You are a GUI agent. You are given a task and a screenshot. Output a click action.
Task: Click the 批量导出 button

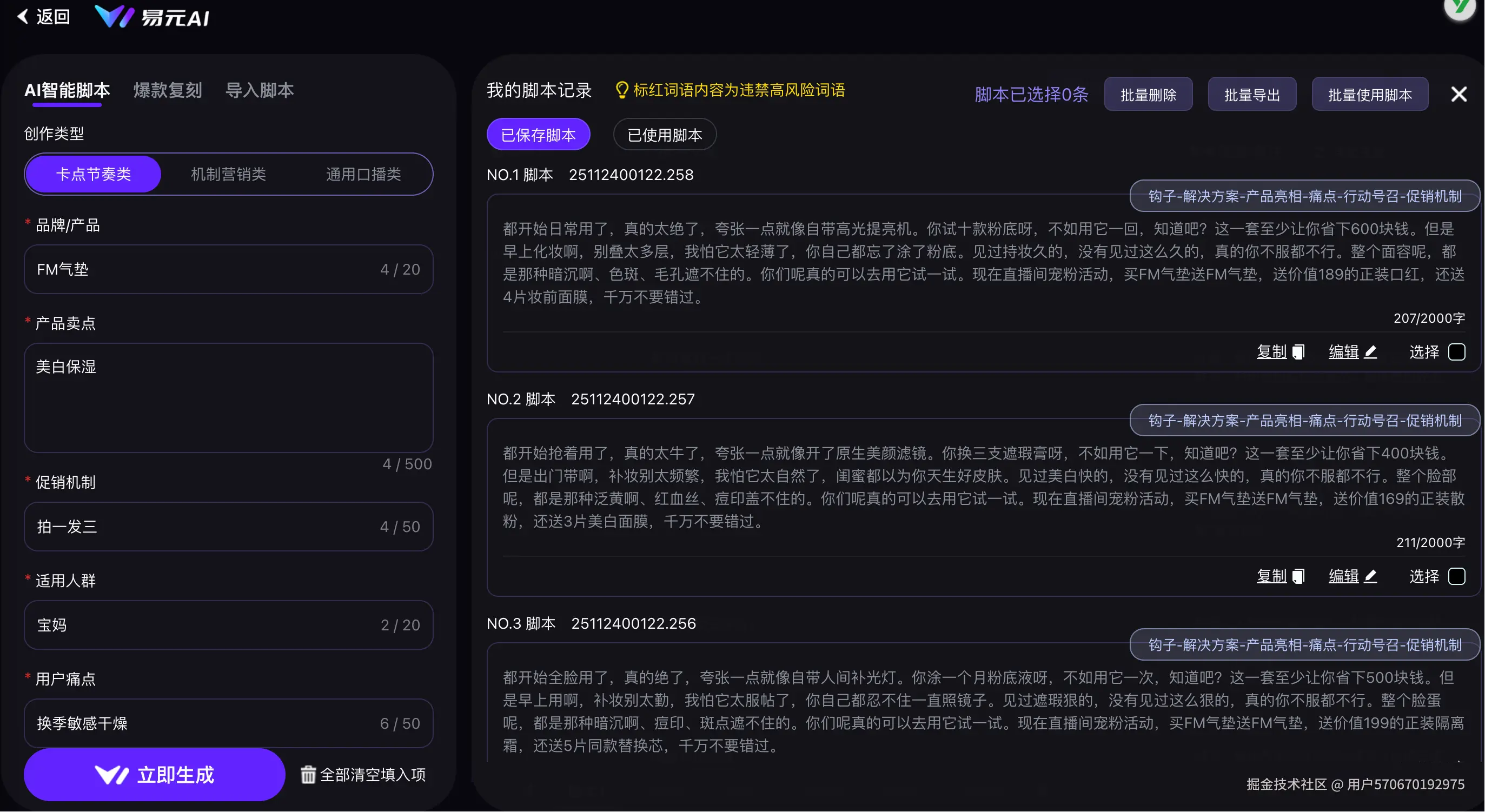point(1251,94)
